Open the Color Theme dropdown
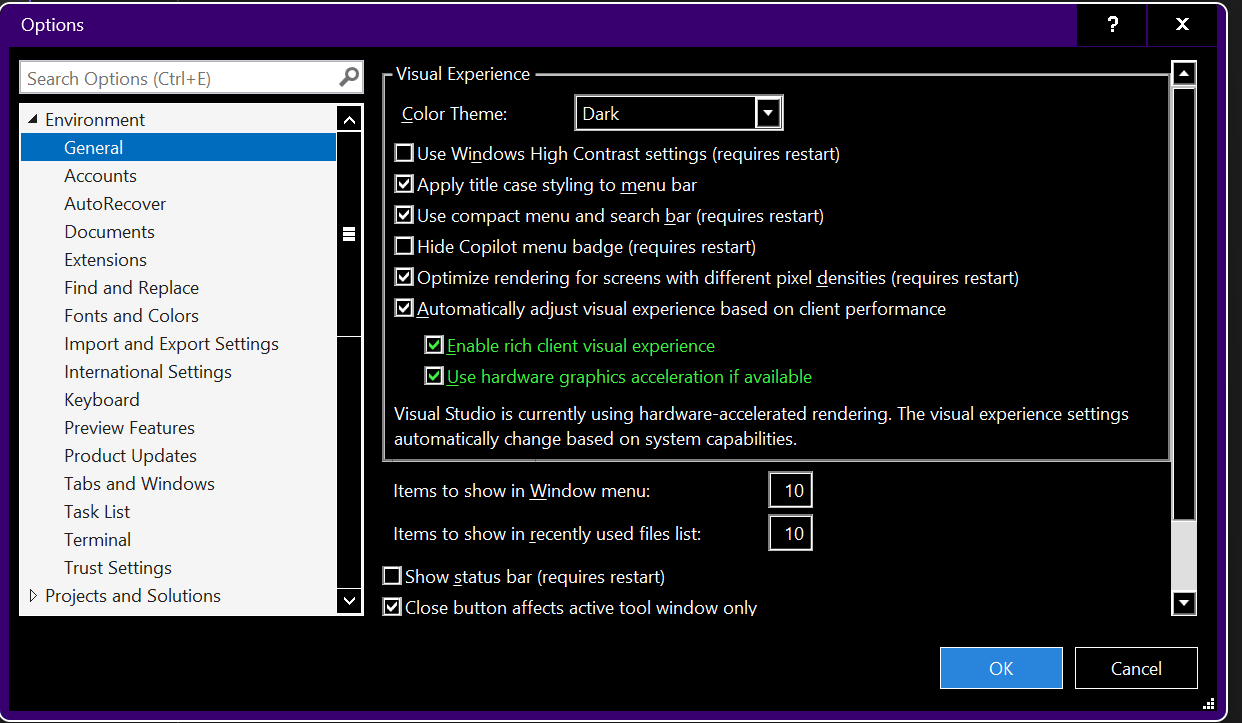 click(x=768, y=113)
